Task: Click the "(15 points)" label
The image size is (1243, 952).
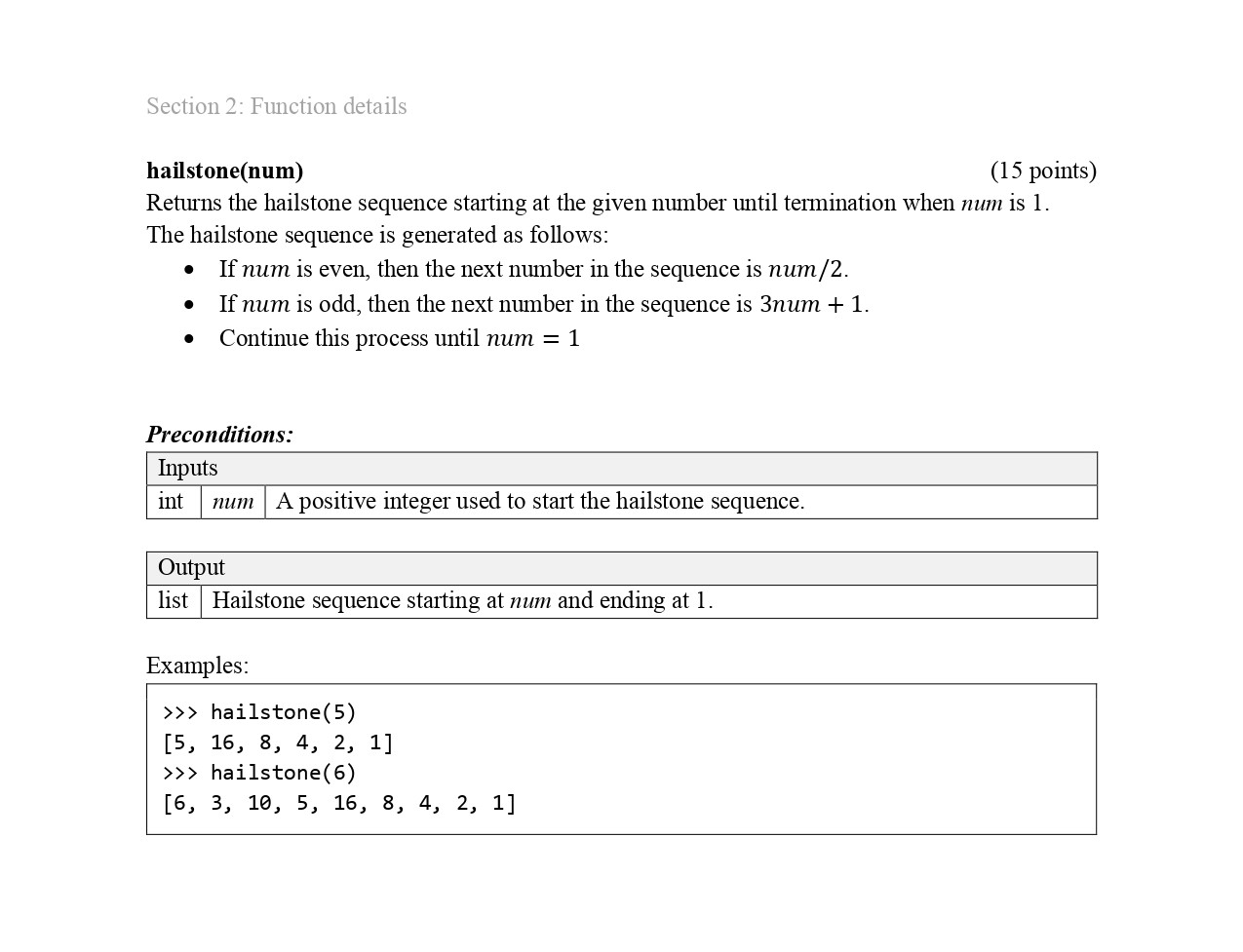Action: tap(1042, 171)
